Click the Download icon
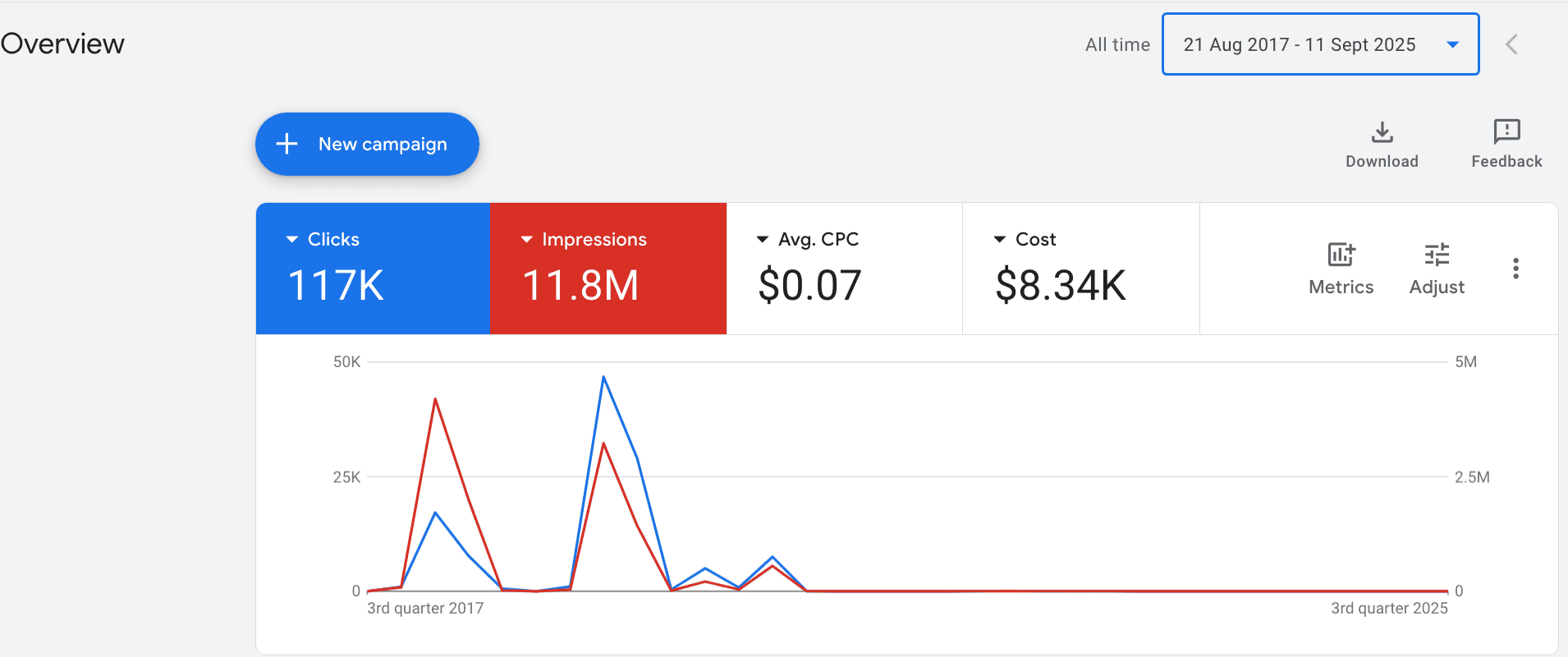Image resolution: width=1568 pixels, height=657 pixels. pyautogui.click(x=1382, y=132)
